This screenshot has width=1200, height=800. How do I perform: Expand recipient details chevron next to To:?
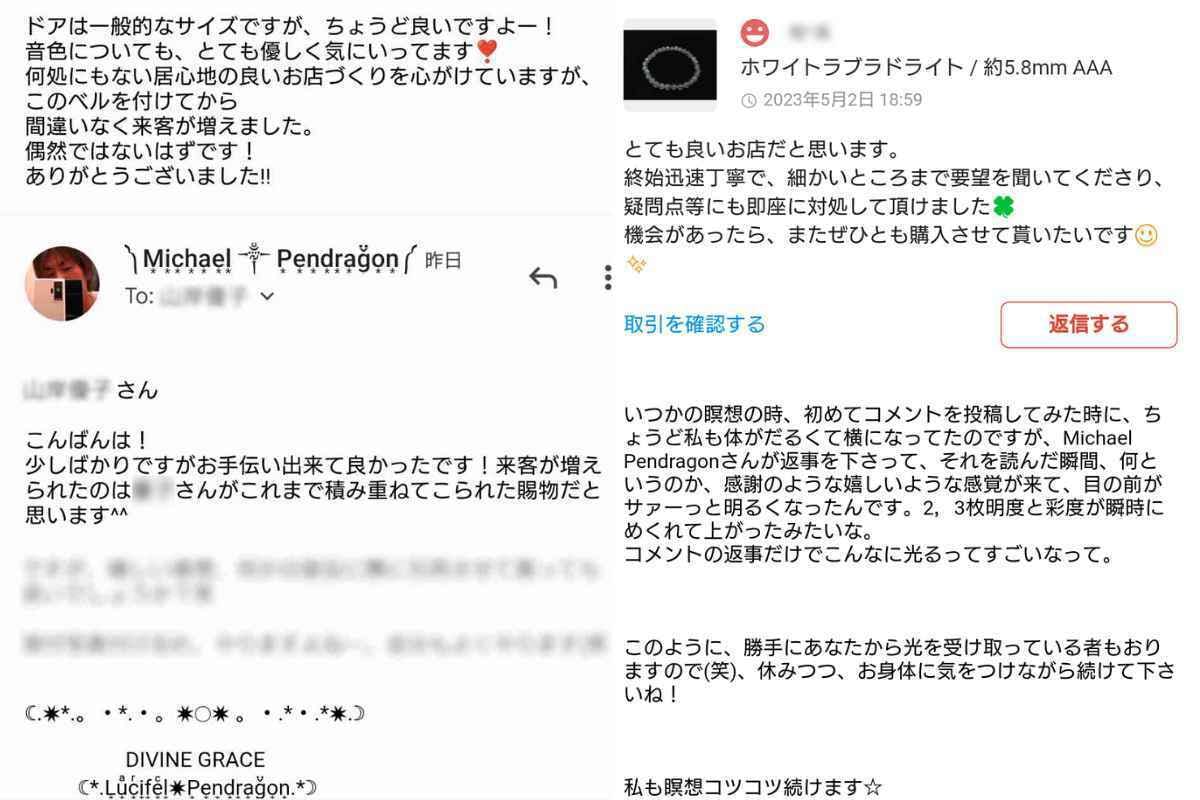(x=267, y=297)
